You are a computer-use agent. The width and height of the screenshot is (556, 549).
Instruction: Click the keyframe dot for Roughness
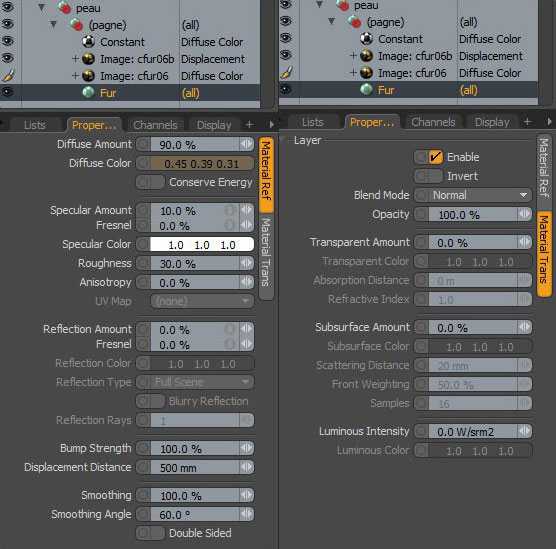[143, 263]
